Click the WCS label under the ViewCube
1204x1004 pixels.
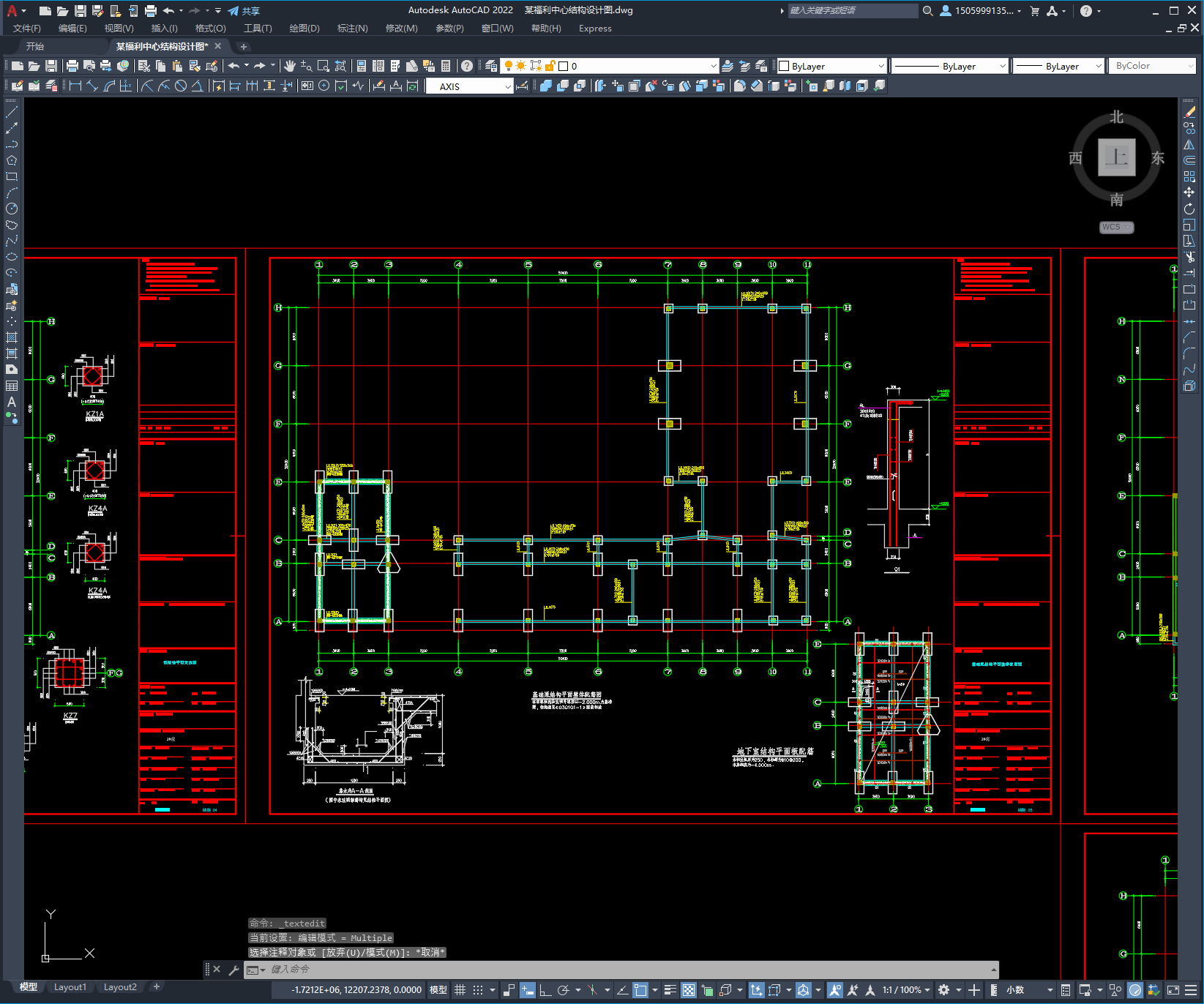(1116, 227)
